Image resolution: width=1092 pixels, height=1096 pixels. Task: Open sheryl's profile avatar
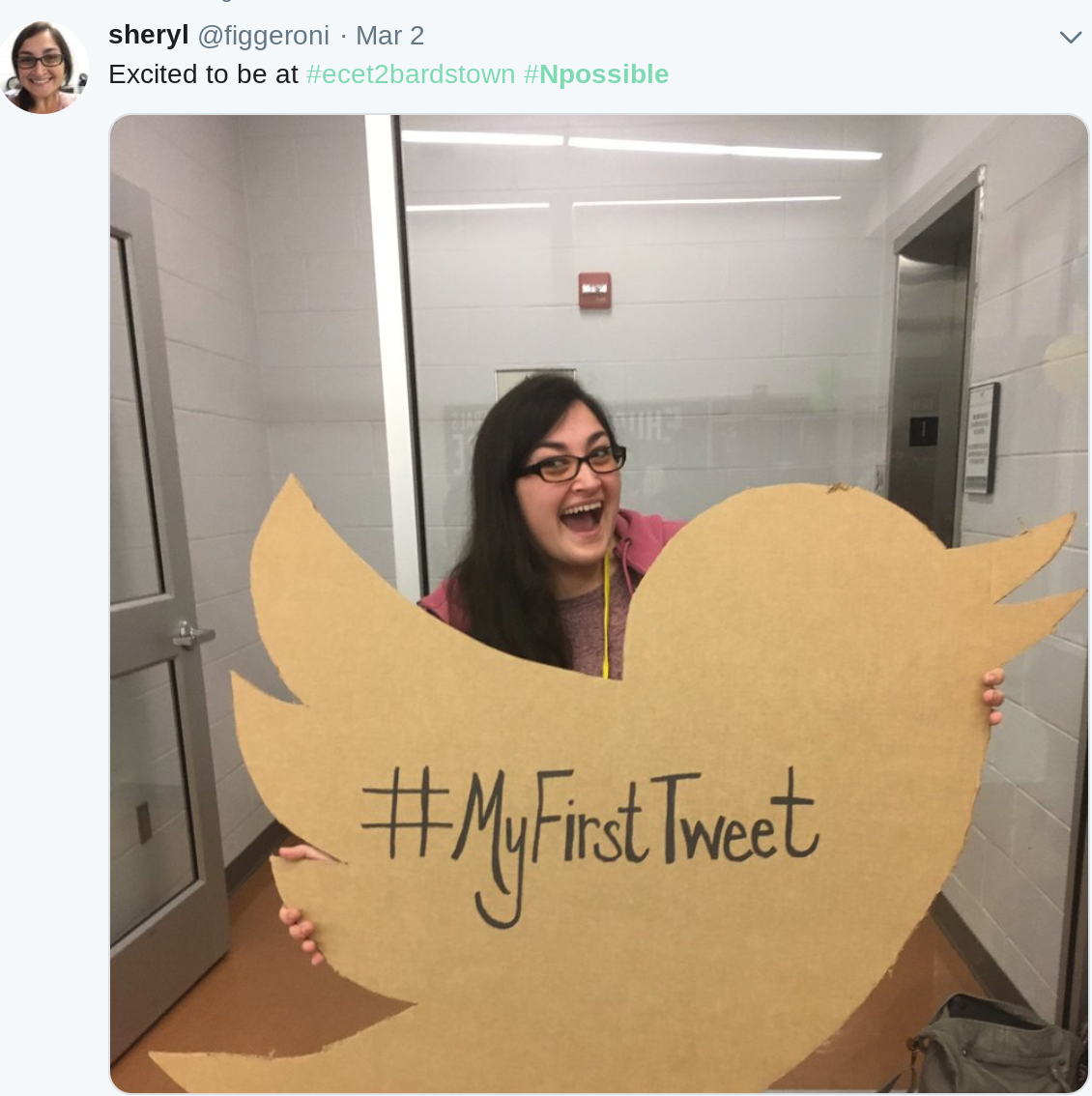43,67
